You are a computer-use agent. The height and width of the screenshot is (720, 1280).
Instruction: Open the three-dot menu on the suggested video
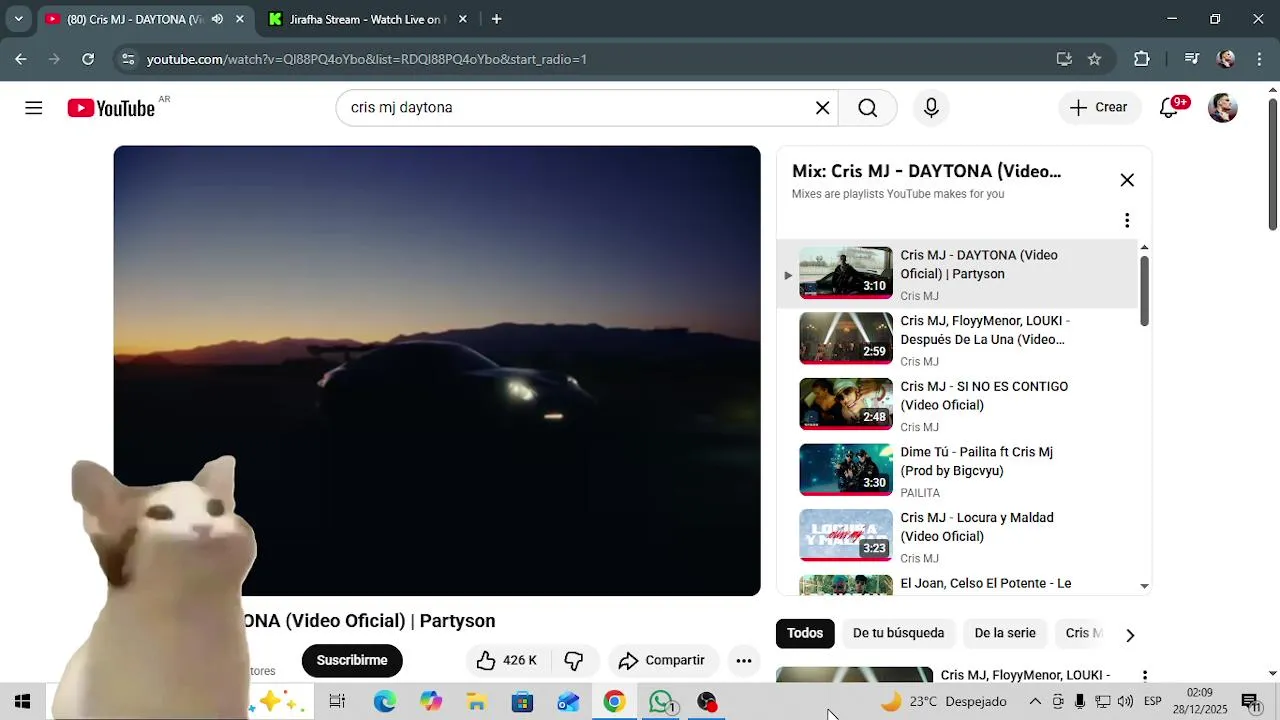[x=1145, y=676]
